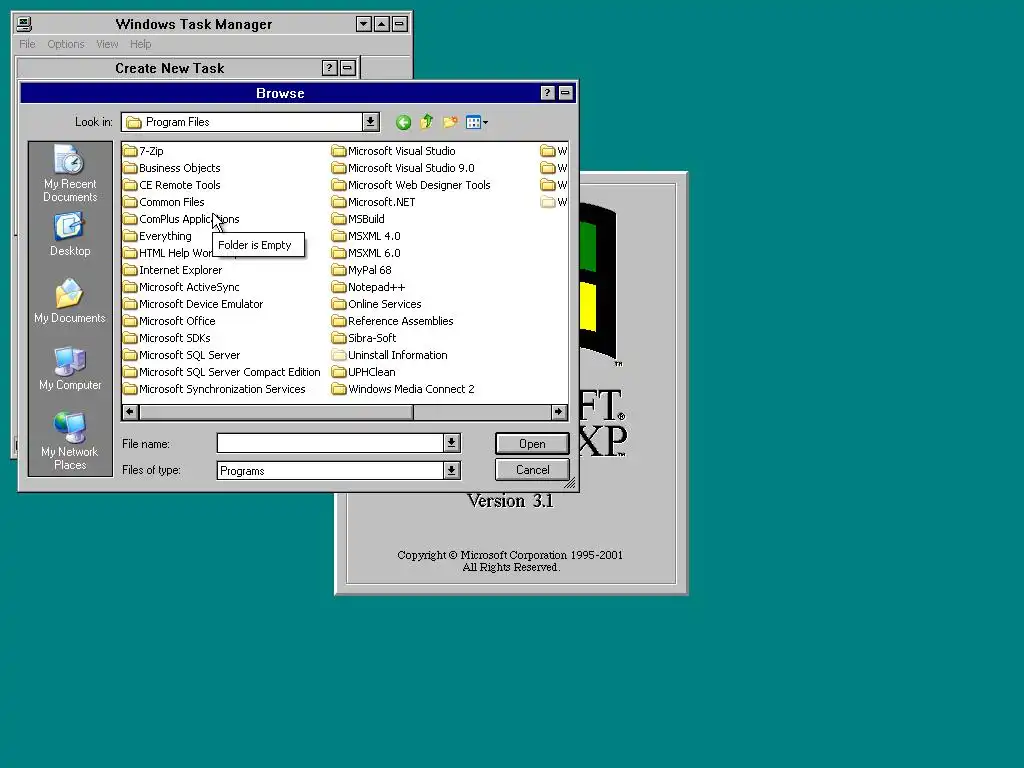
Task: Create a new folder icon
Action: [450, 122]
